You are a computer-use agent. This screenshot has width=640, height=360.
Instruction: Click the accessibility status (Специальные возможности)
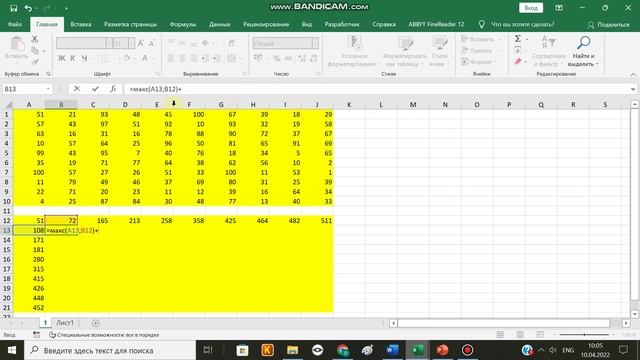point(104,335)
